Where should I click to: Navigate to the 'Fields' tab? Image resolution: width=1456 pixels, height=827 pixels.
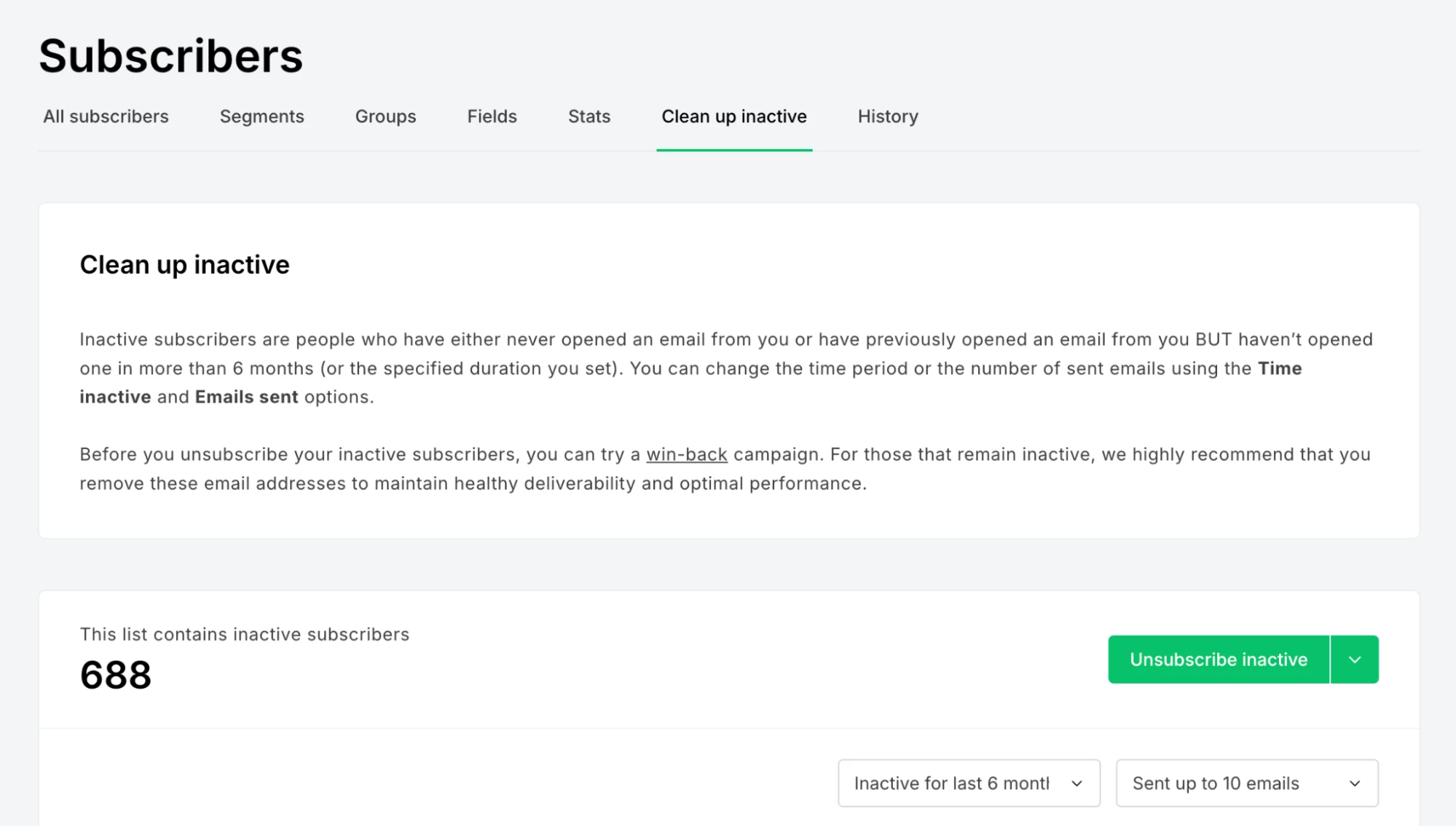[x=492, y=116]
